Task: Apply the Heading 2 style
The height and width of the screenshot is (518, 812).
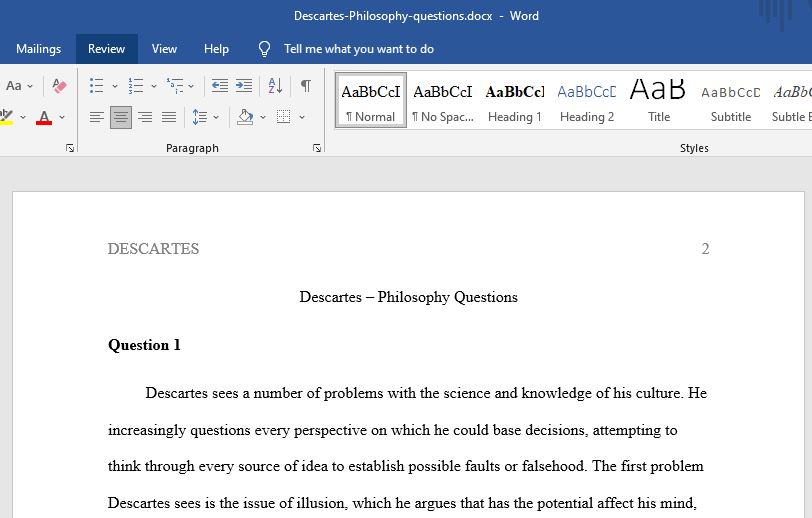Action: point(587,100)
